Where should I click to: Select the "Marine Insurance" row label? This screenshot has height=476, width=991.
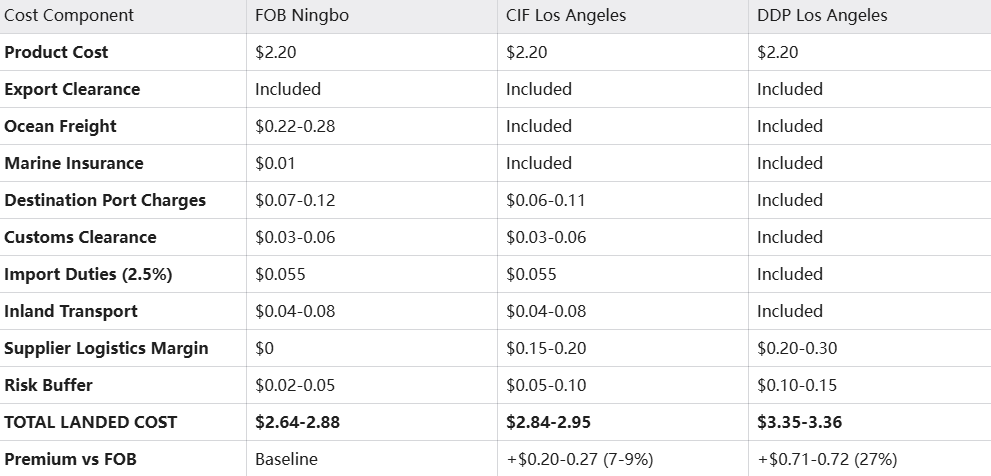(74, 163)
